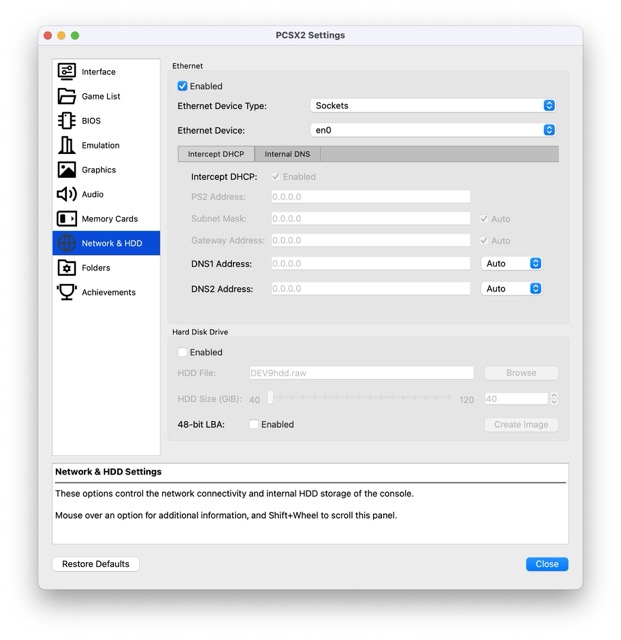Open the Interface settings icon
This screenshot has width=621, height=640.
click(x=67, y=71)
